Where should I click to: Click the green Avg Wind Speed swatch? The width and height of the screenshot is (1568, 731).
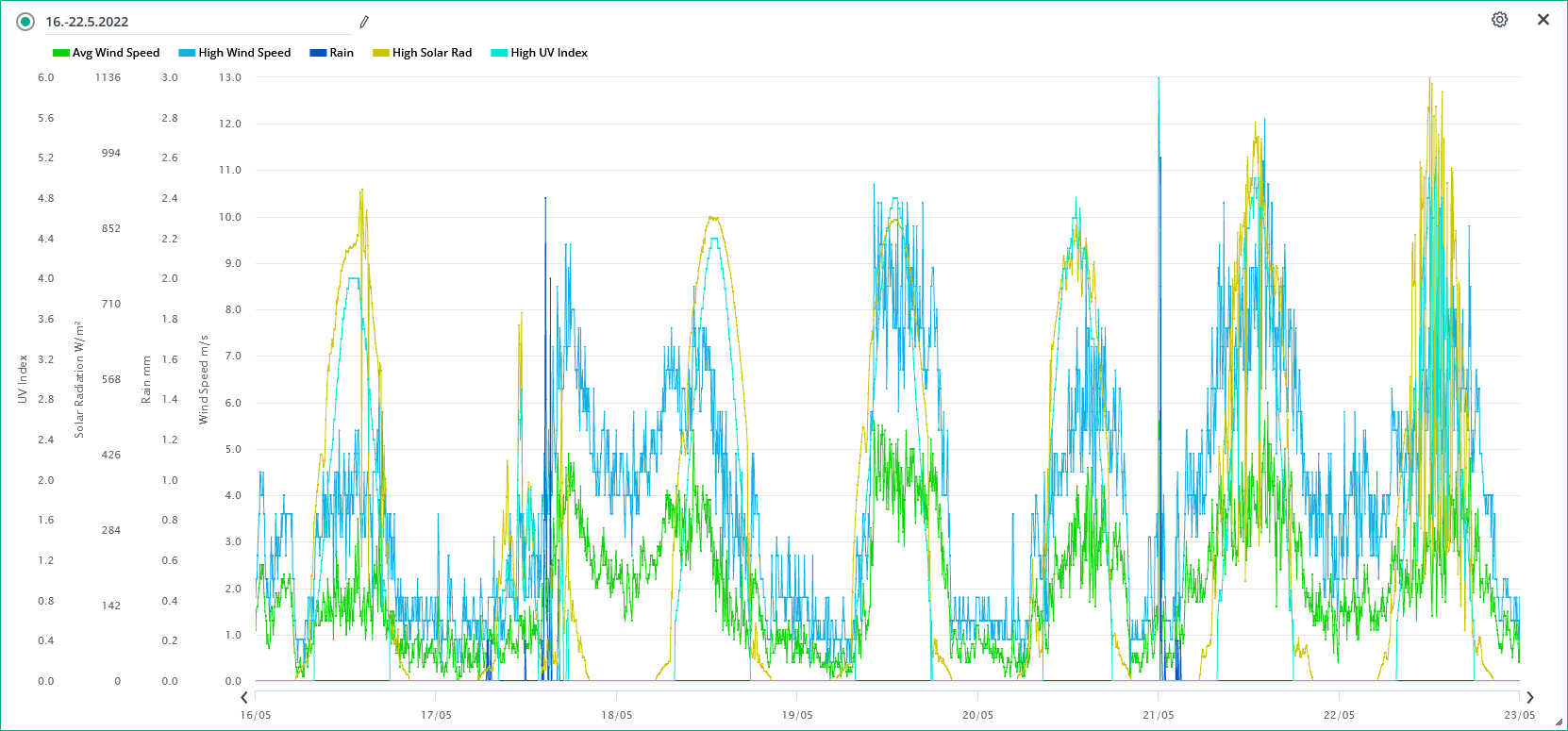click(x=61, y=53)
